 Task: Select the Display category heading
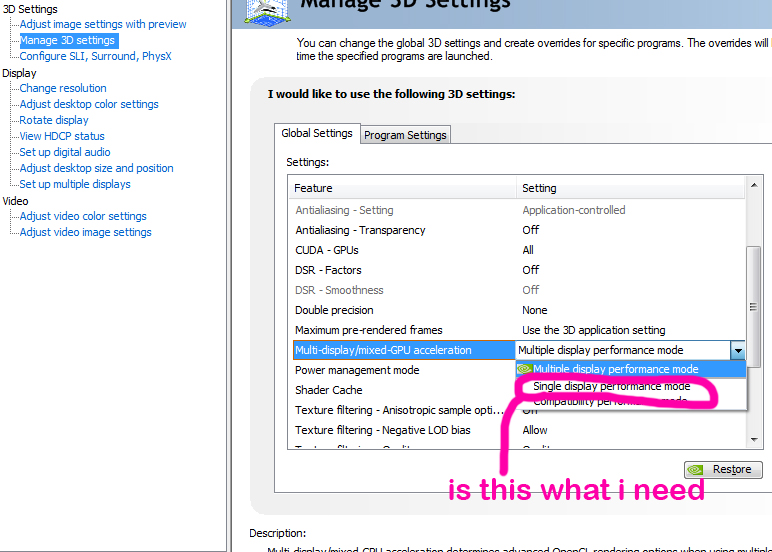(20, 73)
